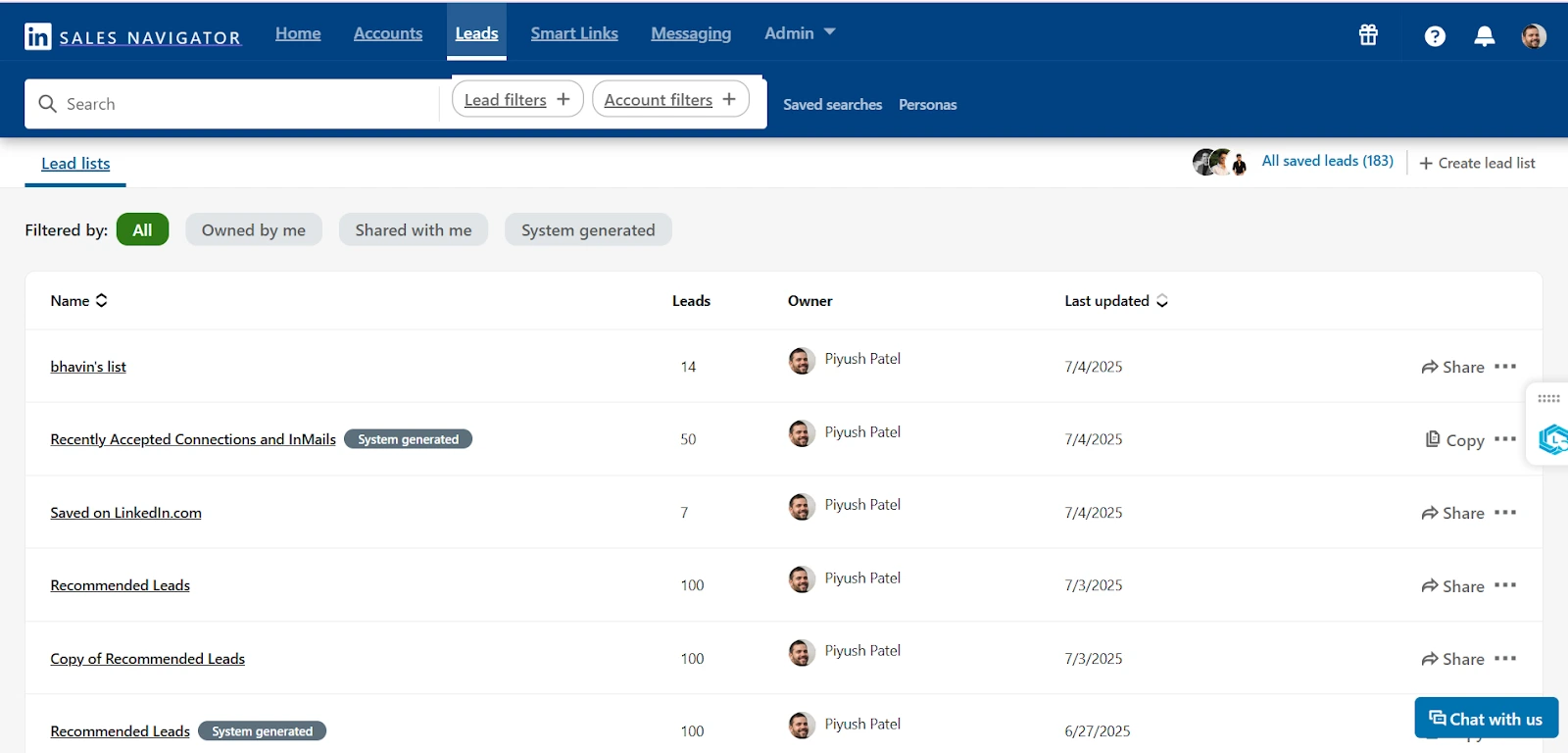The image size is (1568, 753).
Task: Sort lists by the Last updated column
Action: pos(1116,300)
